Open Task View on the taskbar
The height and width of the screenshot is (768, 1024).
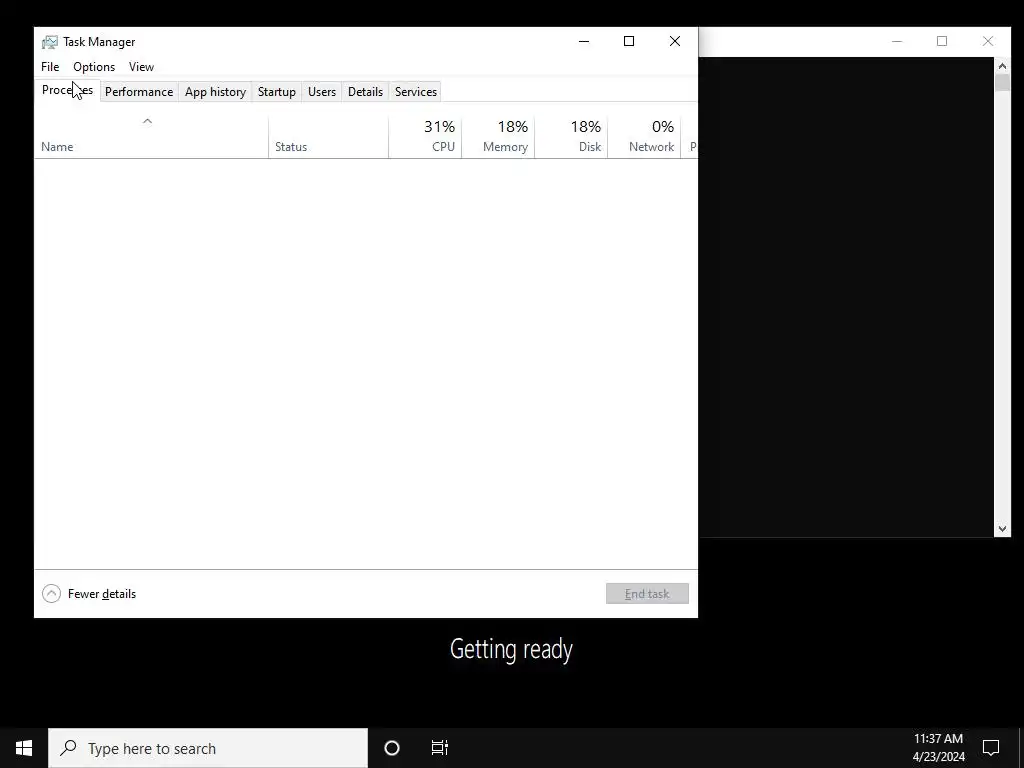pyautogui.click(x=440, y=748)
